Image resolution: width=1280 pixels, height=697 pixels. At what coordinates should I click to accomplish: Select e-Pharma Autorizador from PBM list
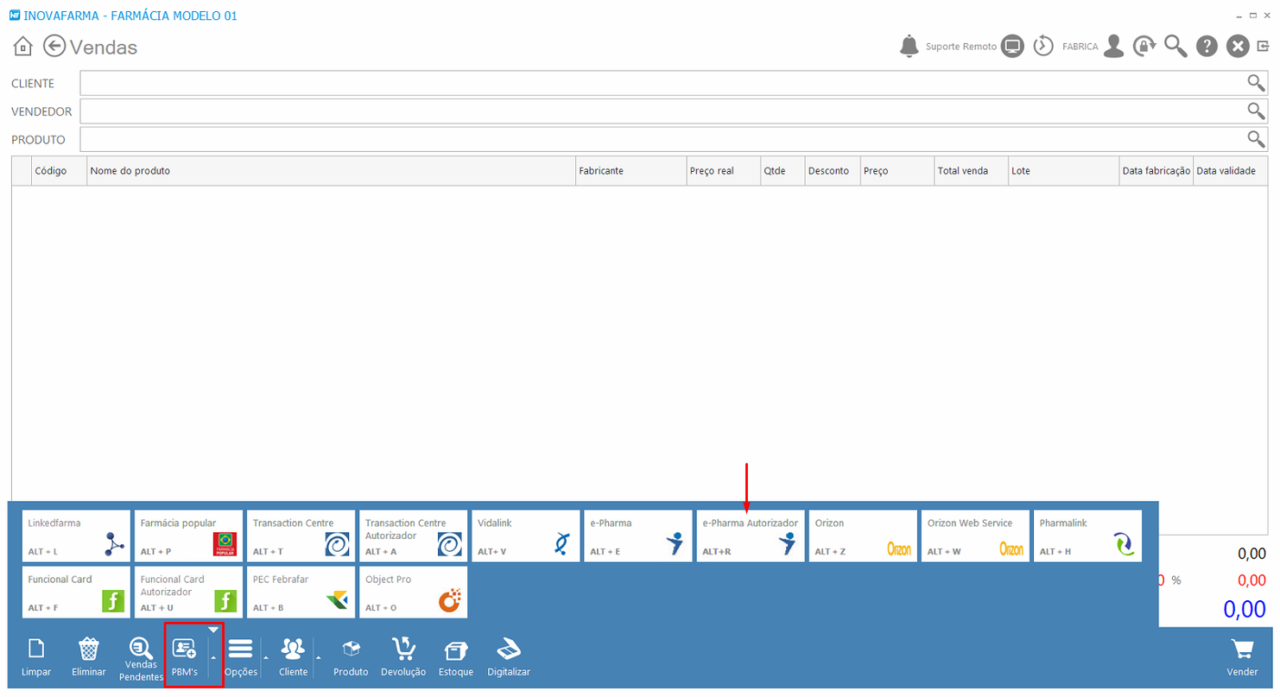750,536
